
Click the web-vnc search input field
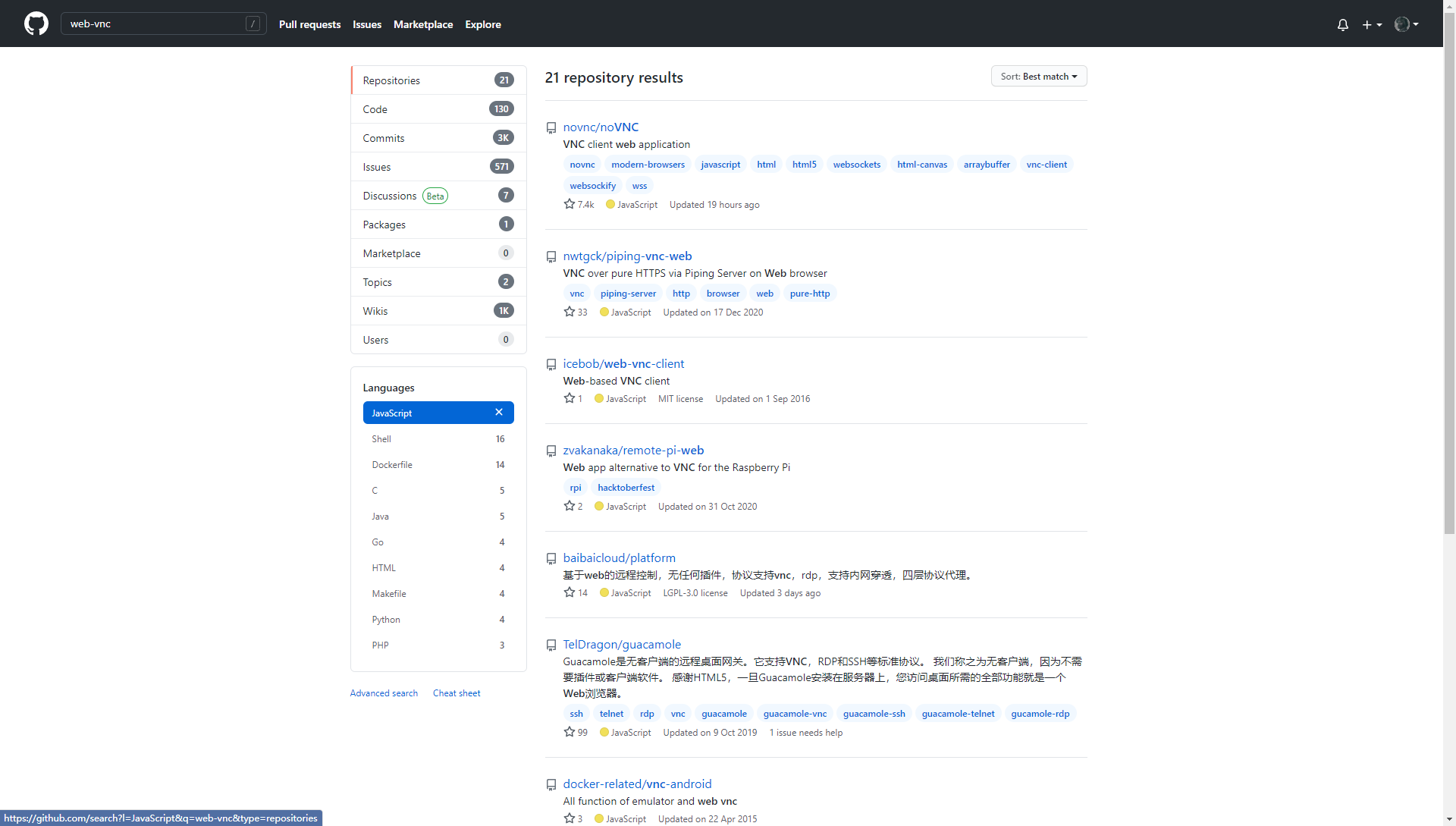coord(152,24)
